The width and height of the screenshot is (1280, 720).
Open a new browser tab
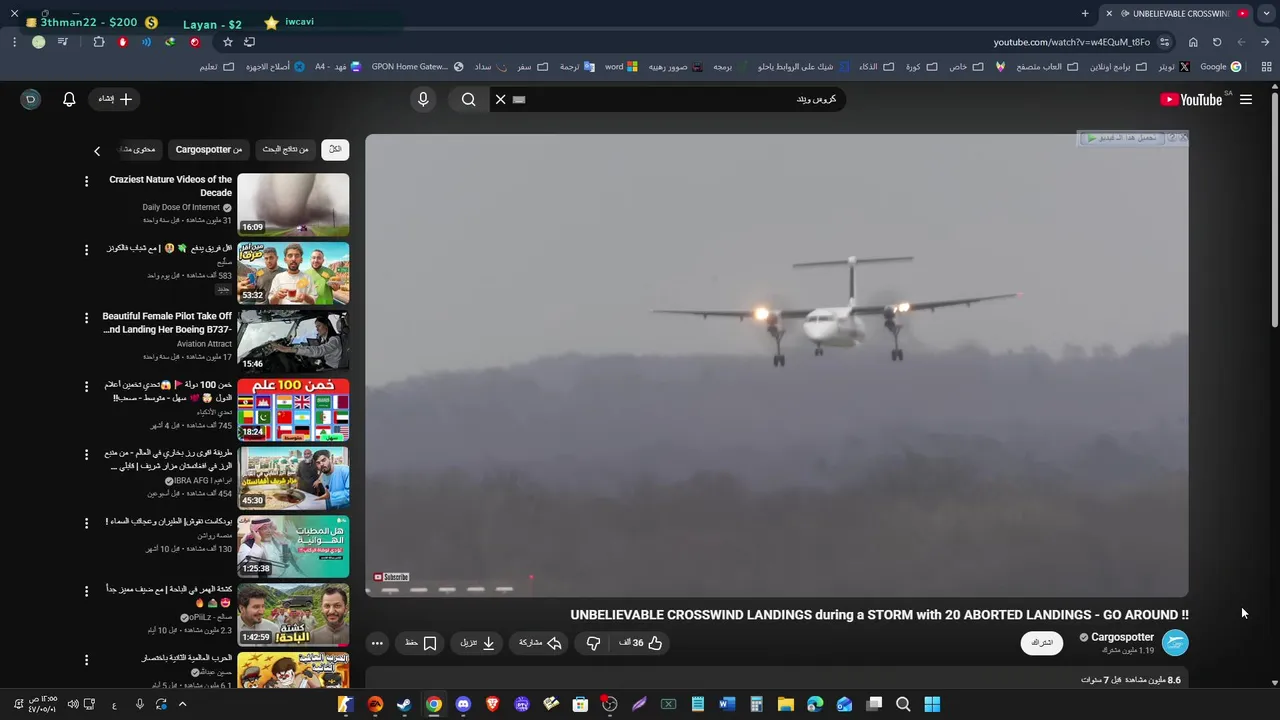coord(1085,13)
